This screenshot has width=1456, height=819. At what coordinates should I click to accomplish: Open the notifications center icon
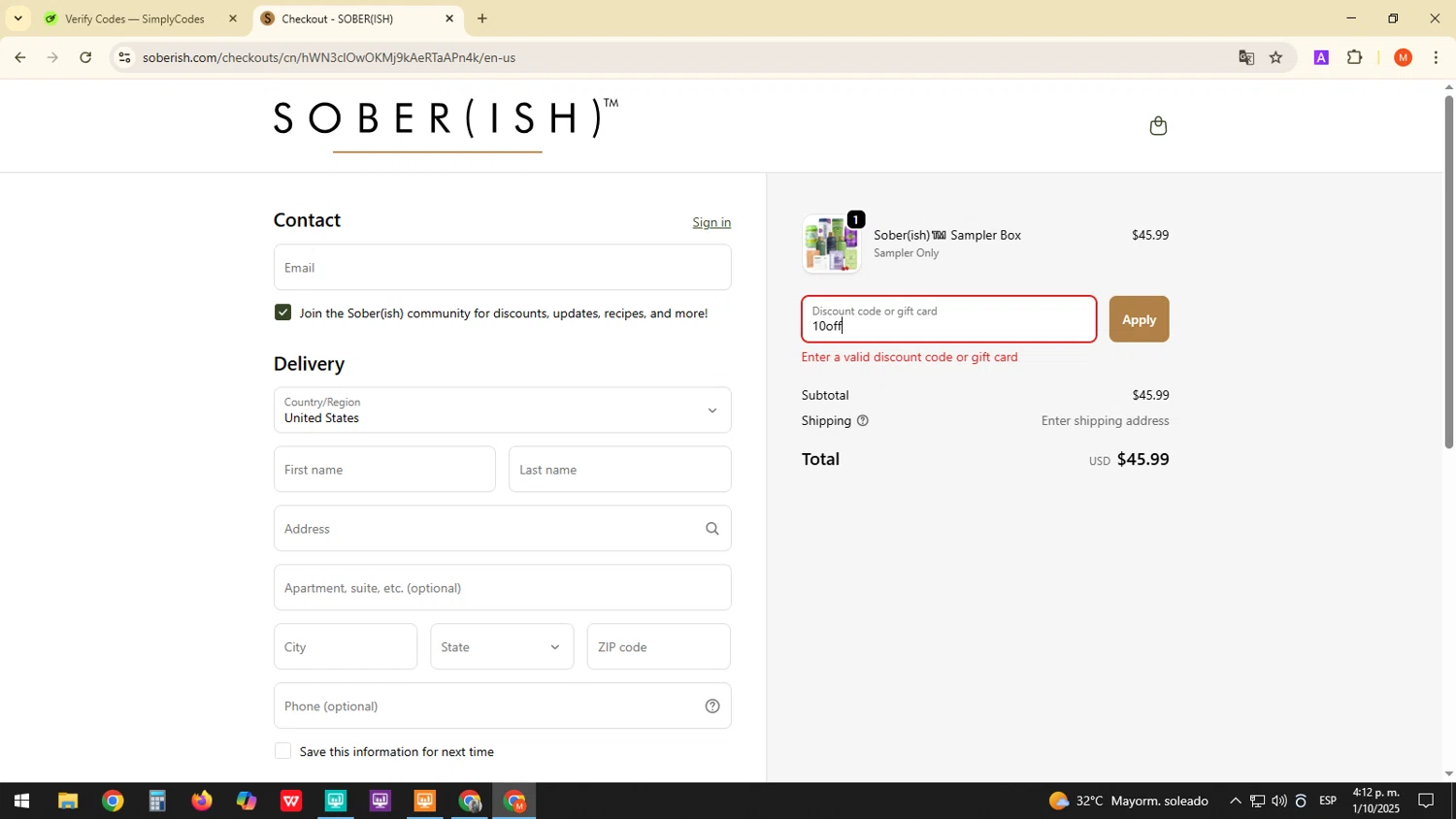pyautogui.click(x=1427, y=802)
